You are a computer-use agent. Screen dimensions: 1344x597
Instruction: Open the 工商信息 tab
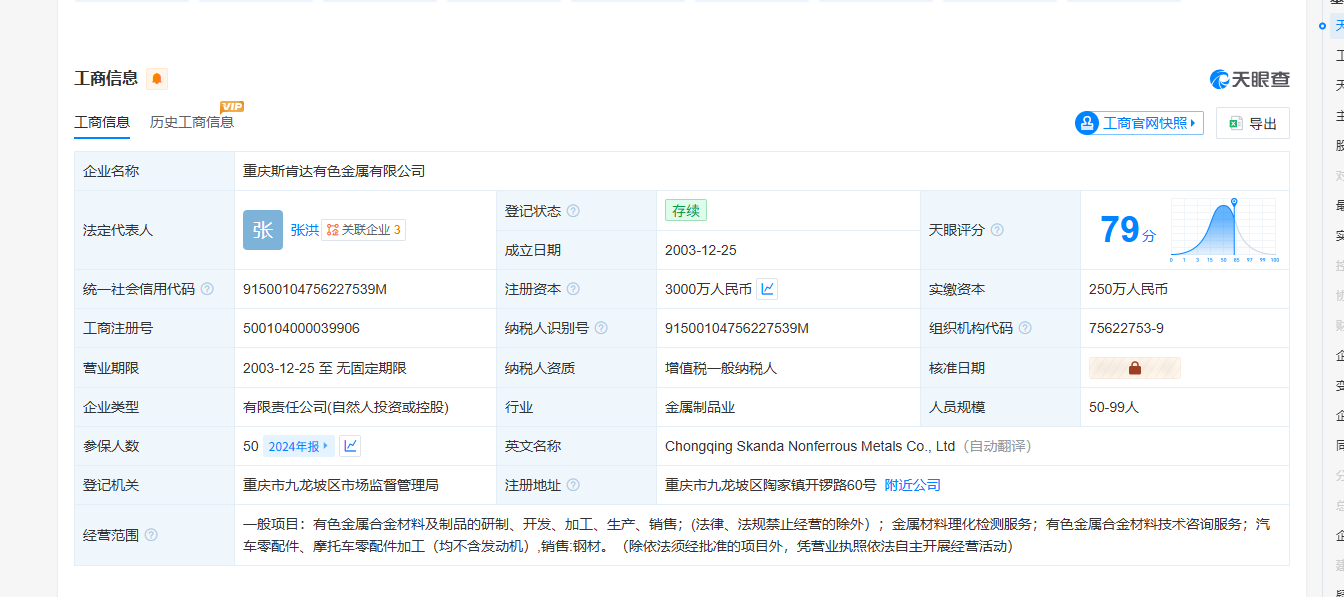[x=102, y=123]
